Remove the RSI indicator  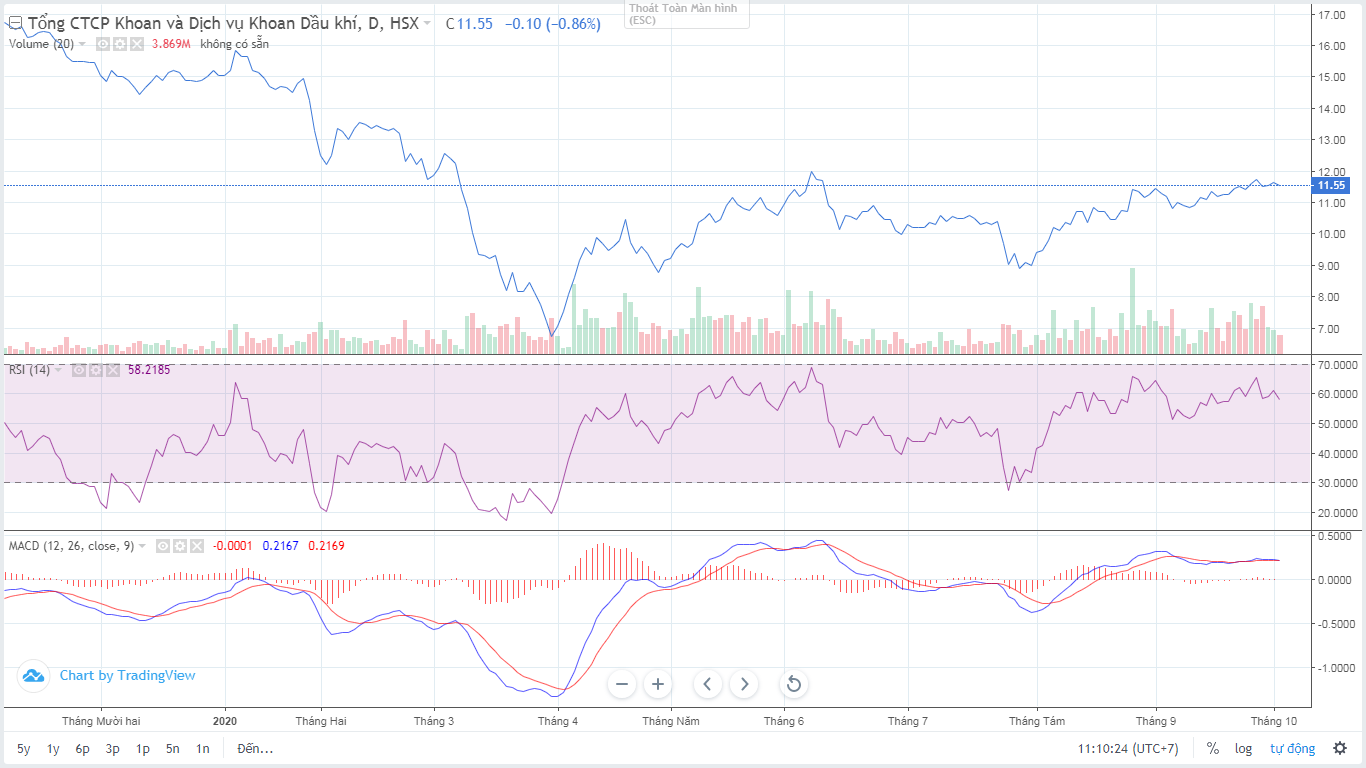(111, 370)
